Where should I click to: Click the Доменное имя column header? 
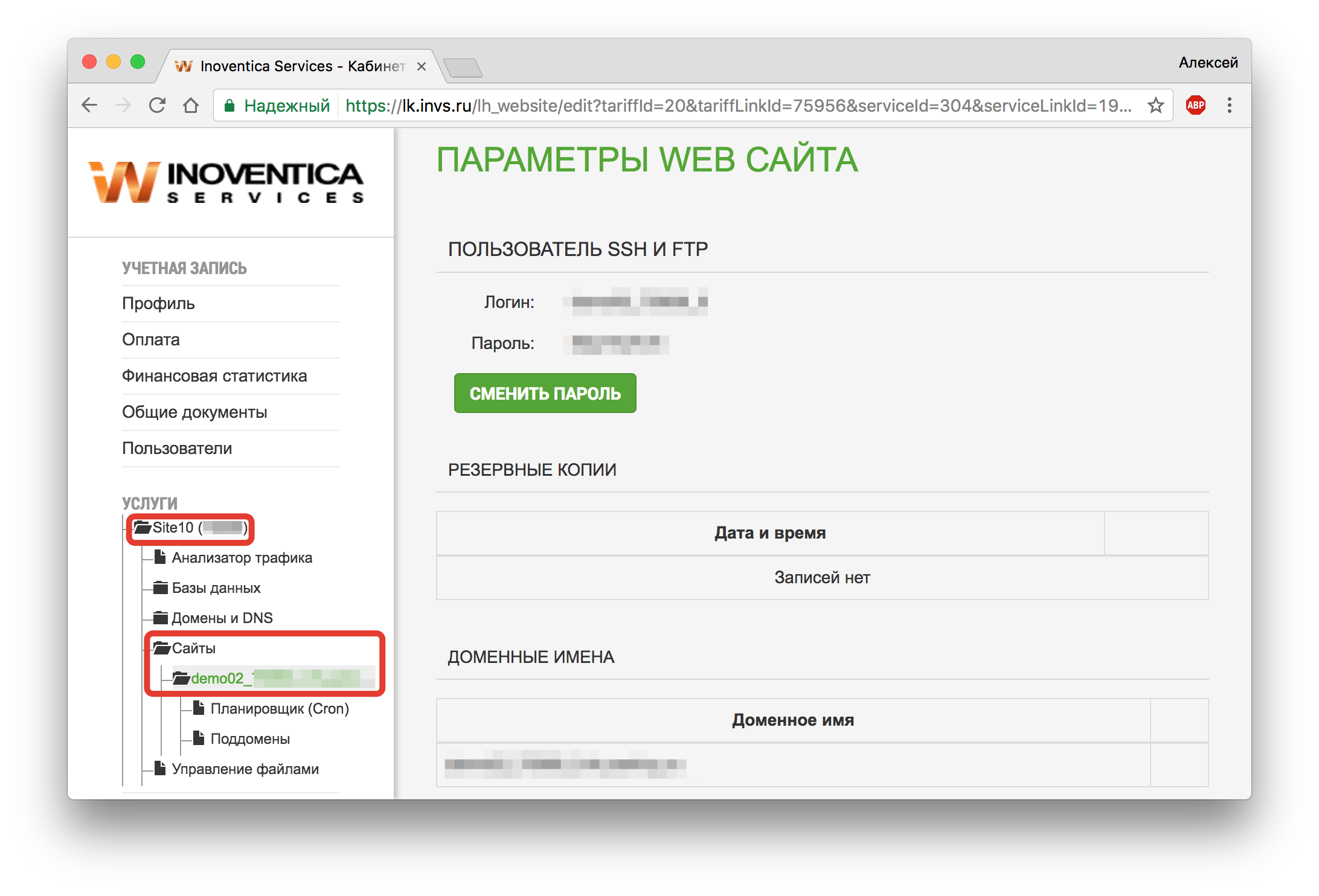coord(793,720)
